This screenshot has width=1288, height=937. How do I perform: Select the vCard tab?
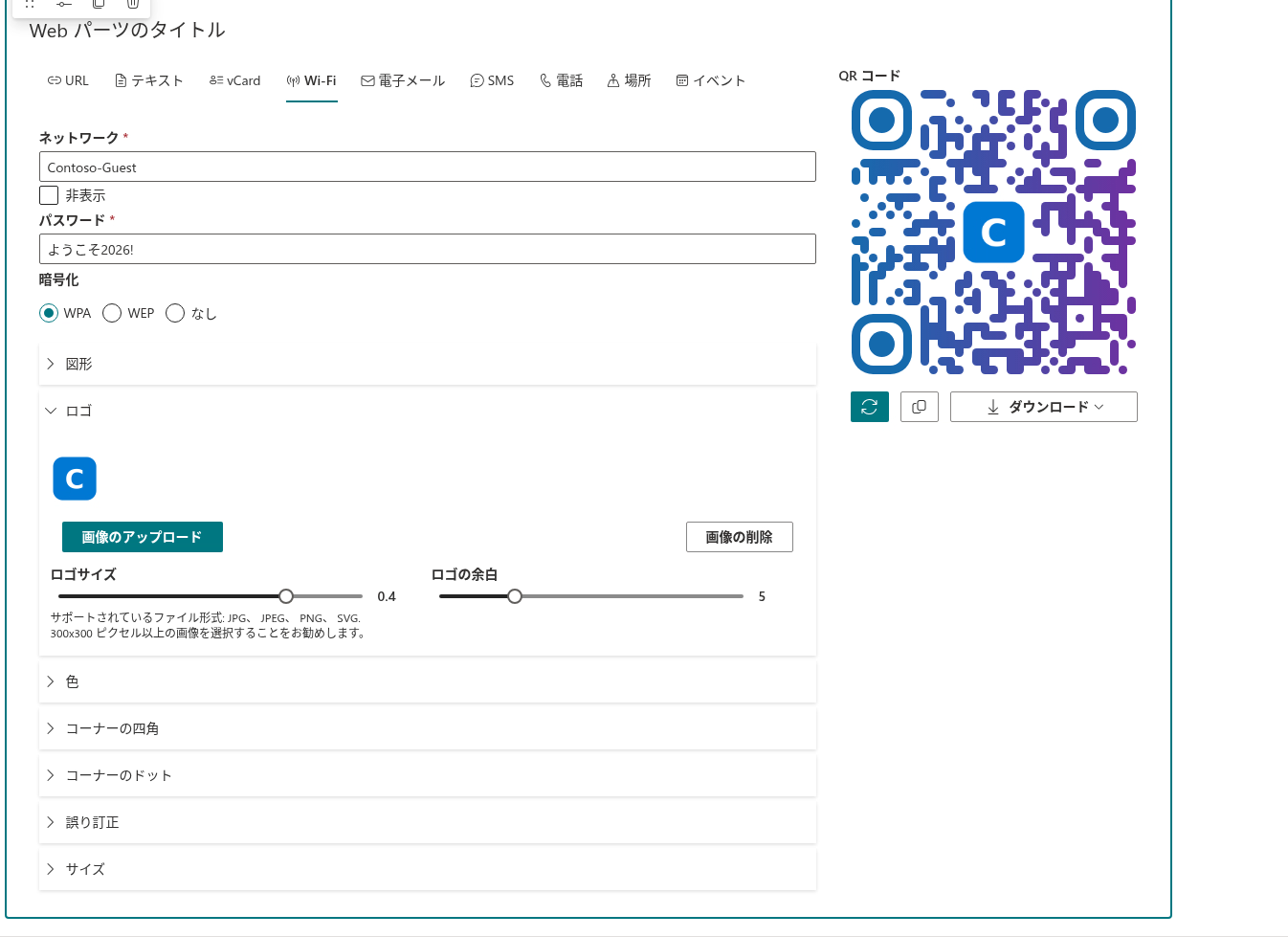point(234,80)
